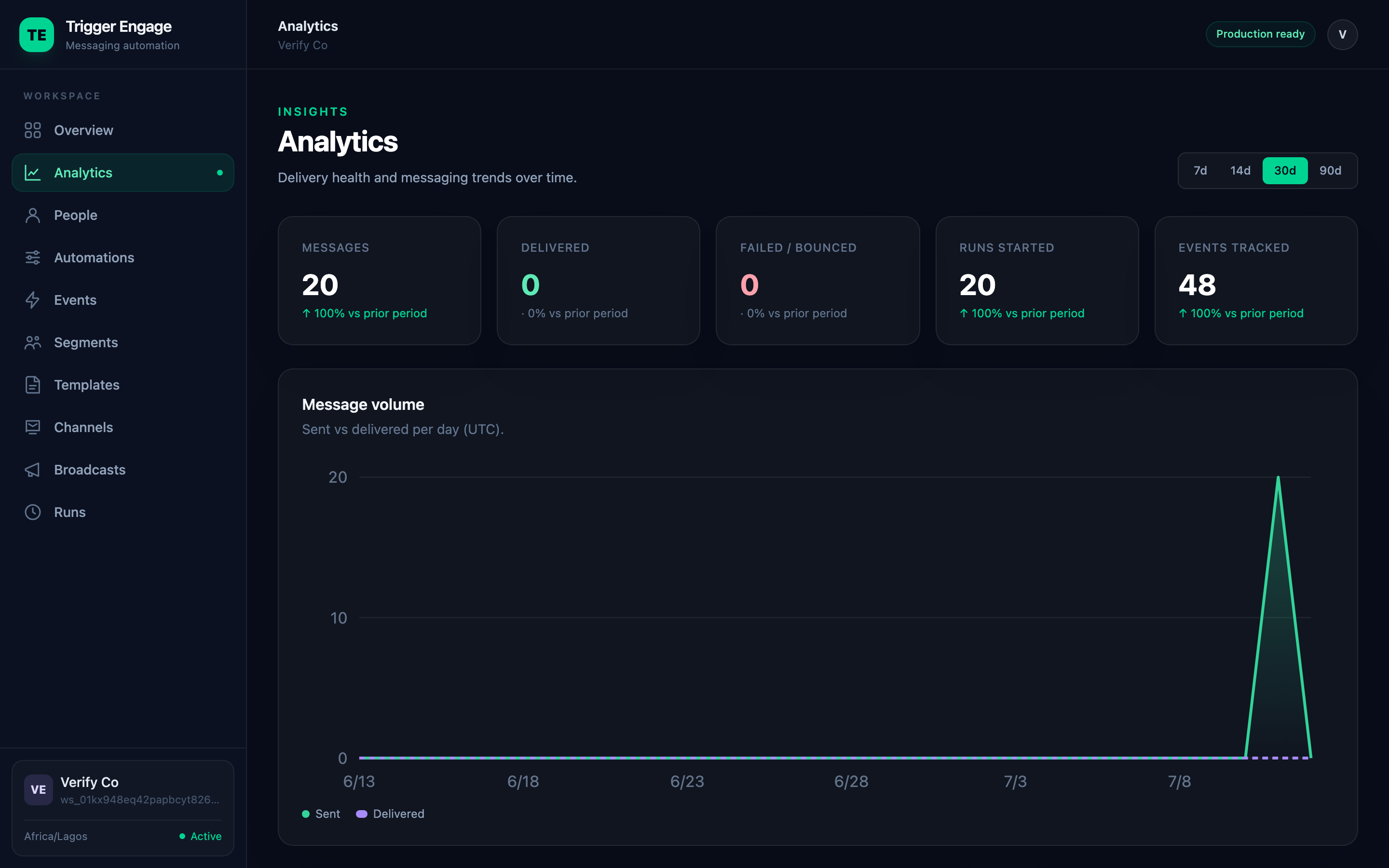This screenshot has width=1389, height=868.
Task: Go to Templates
Action: pyautogui.click(x=123, y=385)
